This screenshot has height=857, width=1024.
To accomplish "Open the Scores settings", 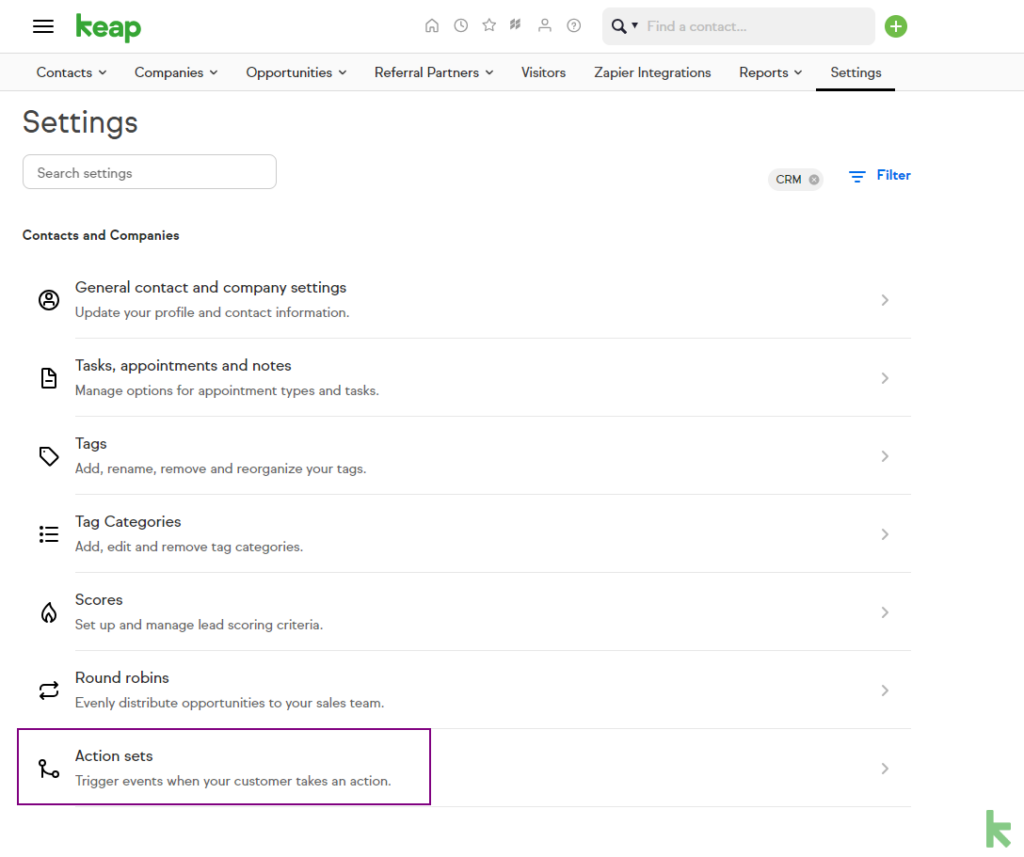I will [x=99, y=600].
